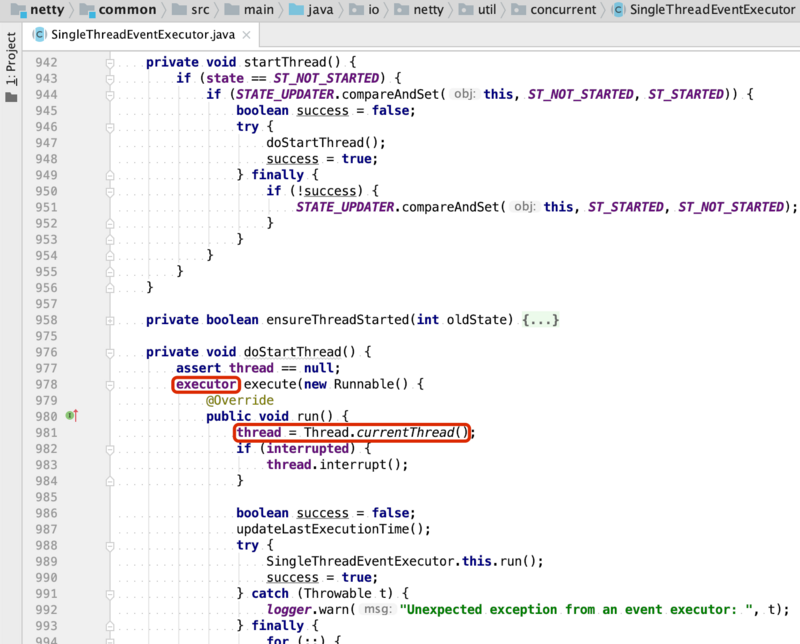800x644 pixels.
Task: Click thread.interrupt() call on line 983
Action: tap(333, 464)
